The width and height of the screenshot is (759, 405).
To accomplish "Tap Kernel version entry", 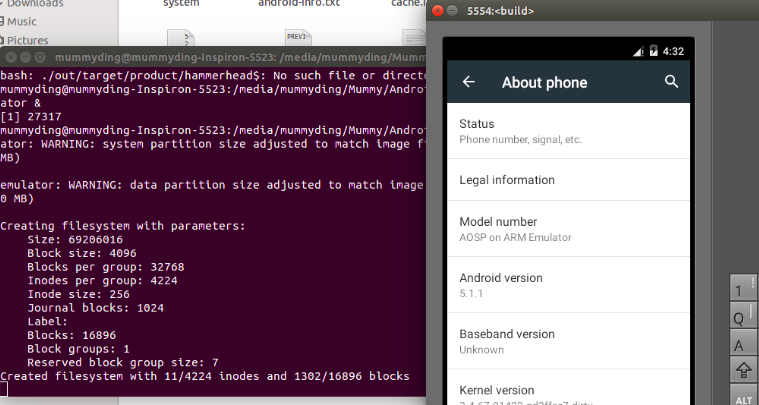I will (568, 387).
